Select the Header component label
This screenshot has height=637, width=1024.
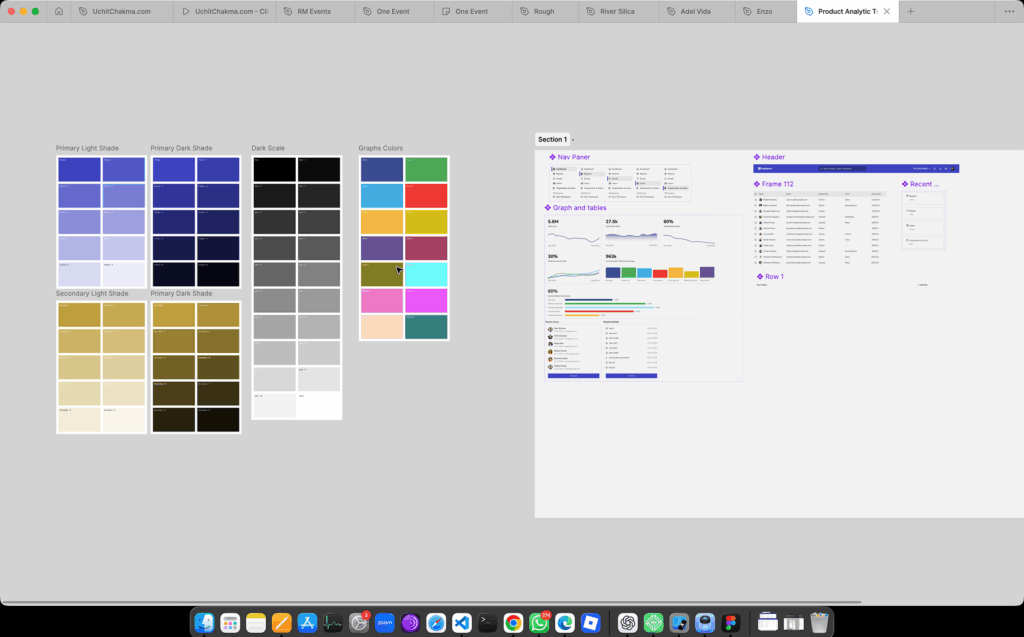click(x=772, y=157)
